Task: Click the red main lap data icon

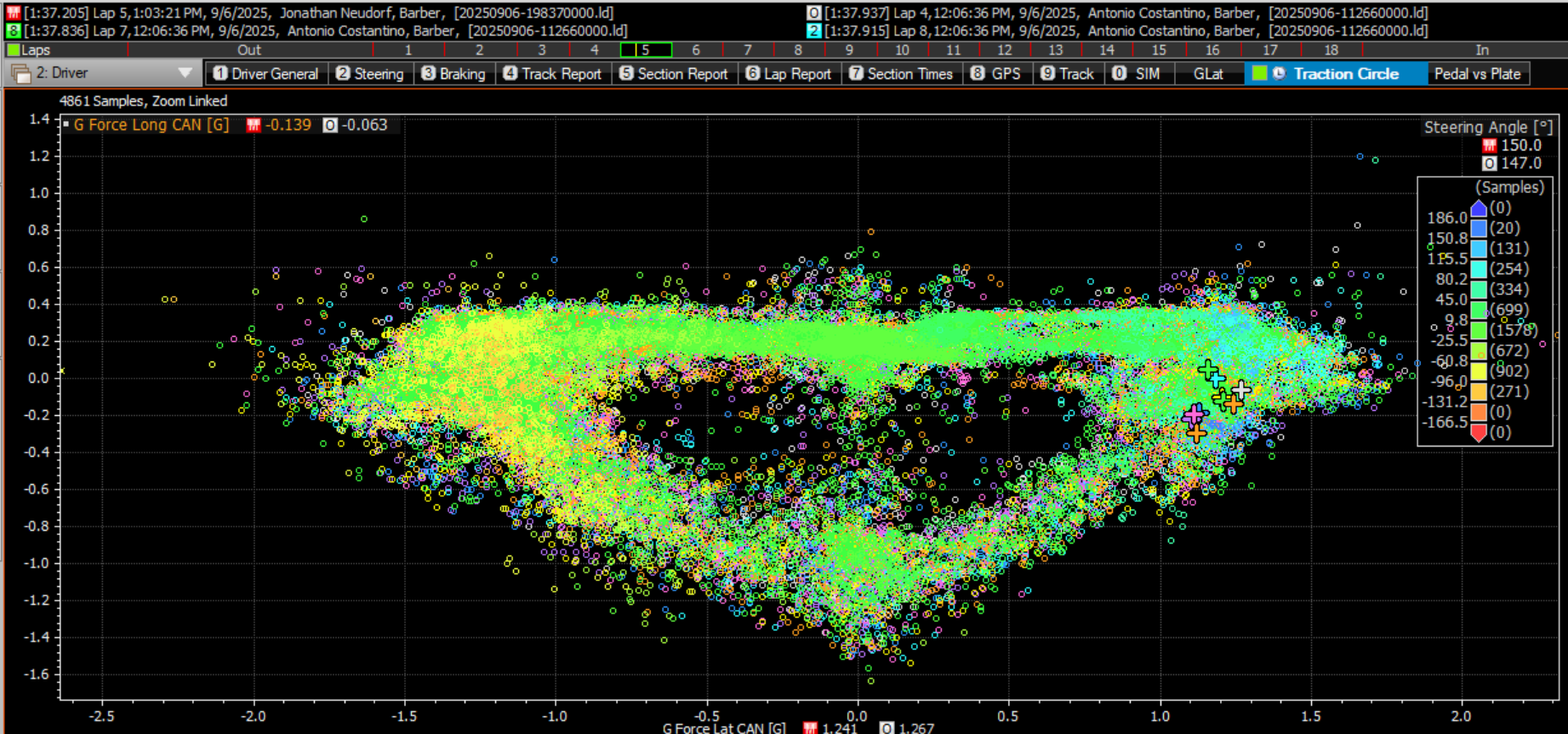Action: [x=13, y=13]
